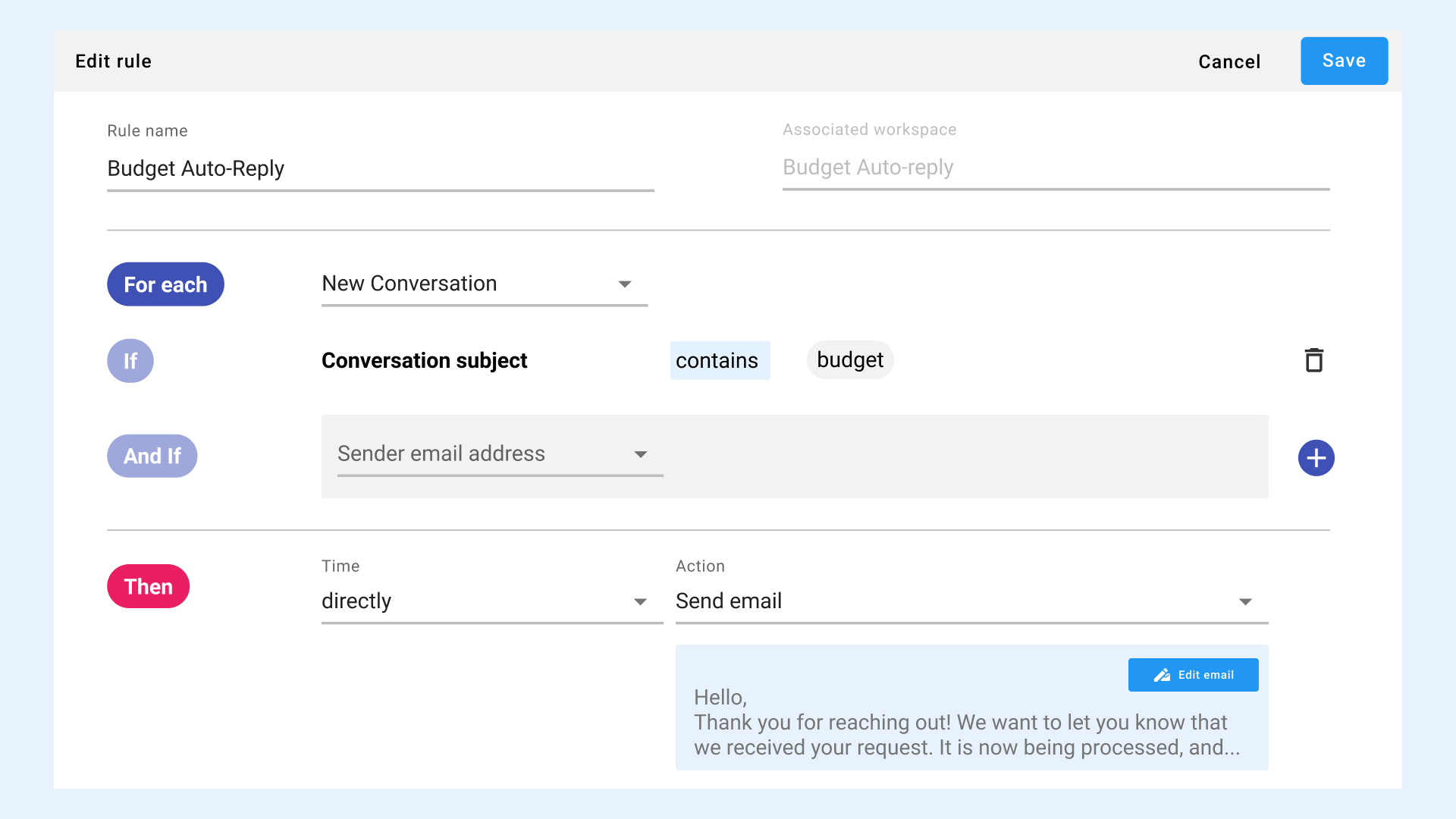Save the Budget Auto-Reply rule

[x=1344, y=61]
